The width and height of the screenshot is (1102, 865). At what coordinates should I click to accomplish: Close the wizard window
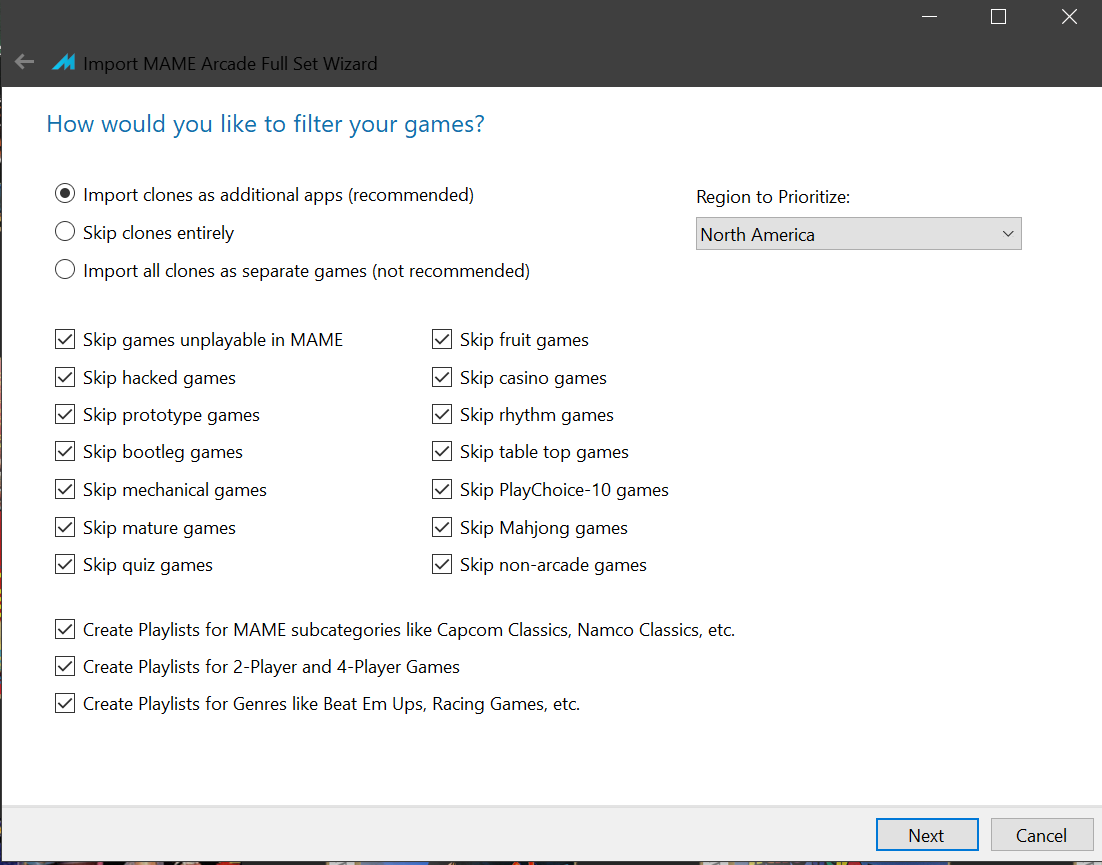pyautogui.click(x=1069, y=16)
